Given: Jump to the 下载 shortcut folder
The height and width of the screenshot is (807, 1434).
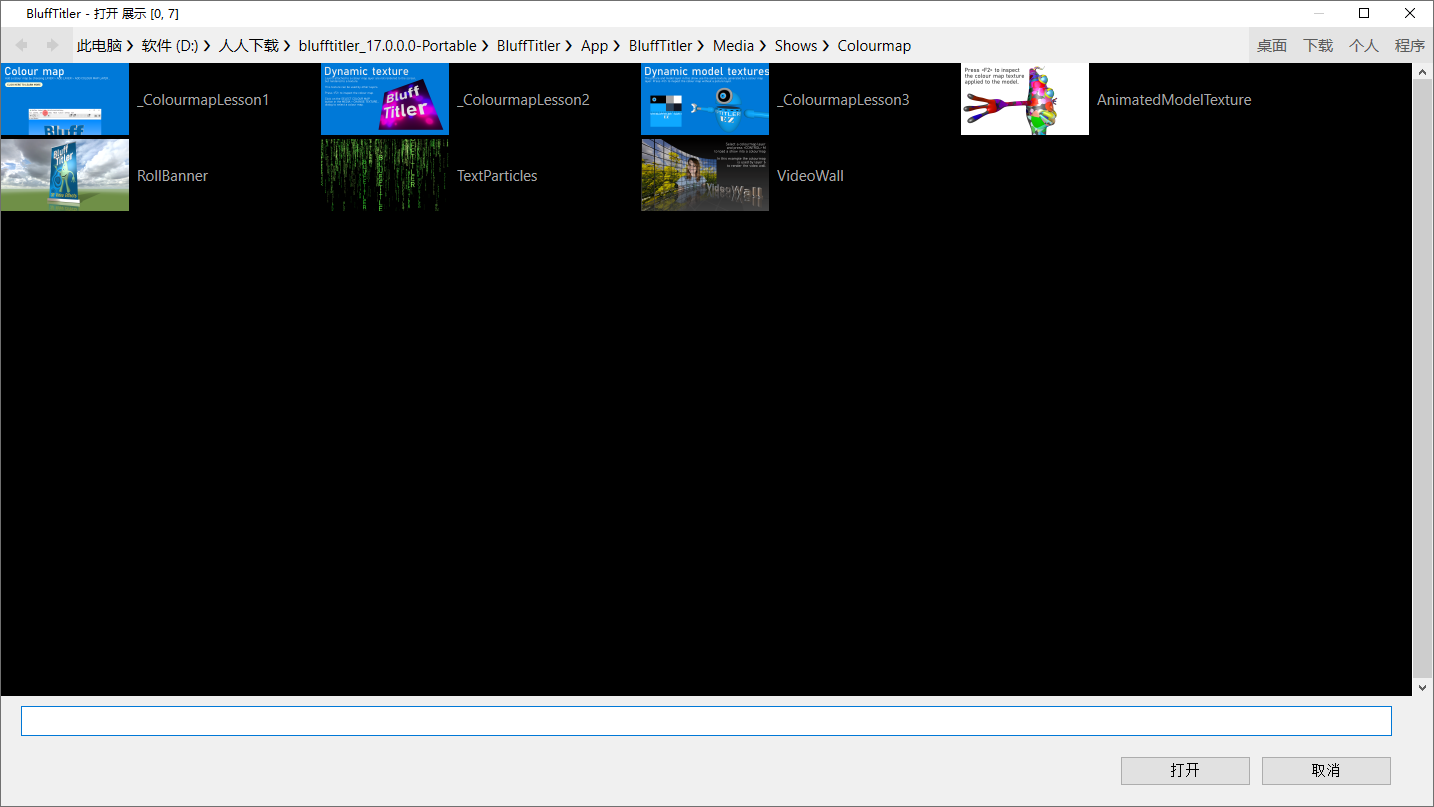Looking at the screenshot, I should 1318,46.
